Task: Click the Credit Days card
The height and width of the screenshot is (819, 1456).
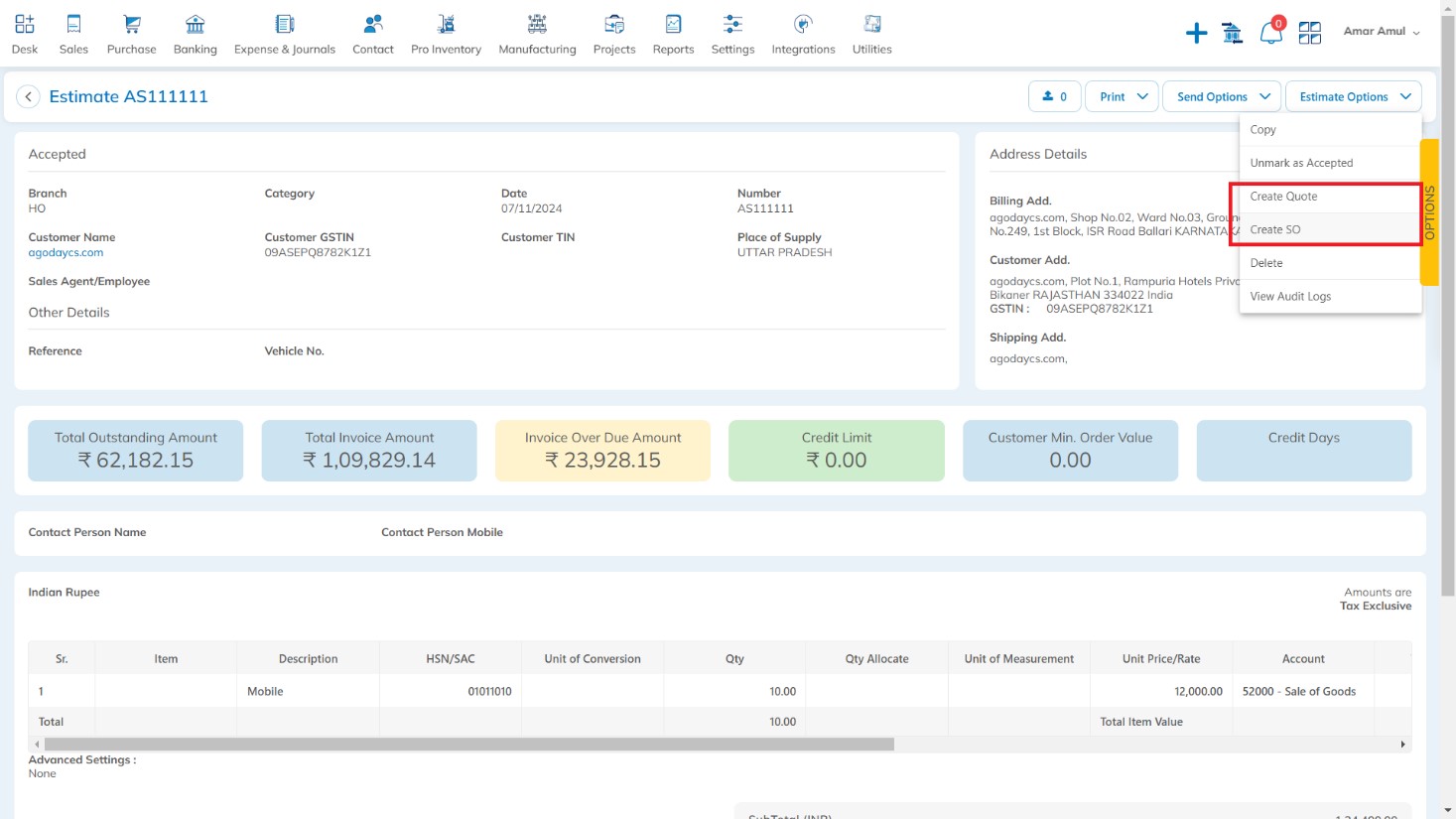Action: [x=1304, y=451]
